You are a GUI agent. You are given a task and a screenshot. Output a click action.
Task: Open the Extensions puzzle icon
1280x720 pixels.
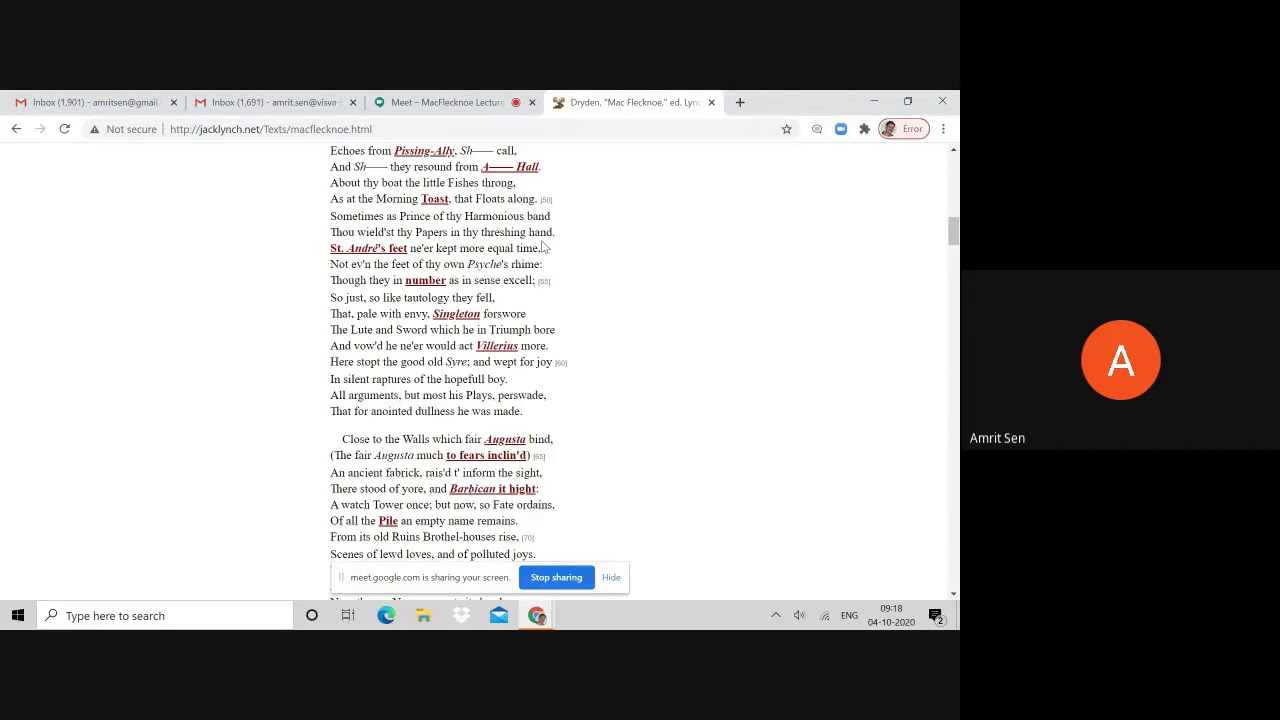865,129
